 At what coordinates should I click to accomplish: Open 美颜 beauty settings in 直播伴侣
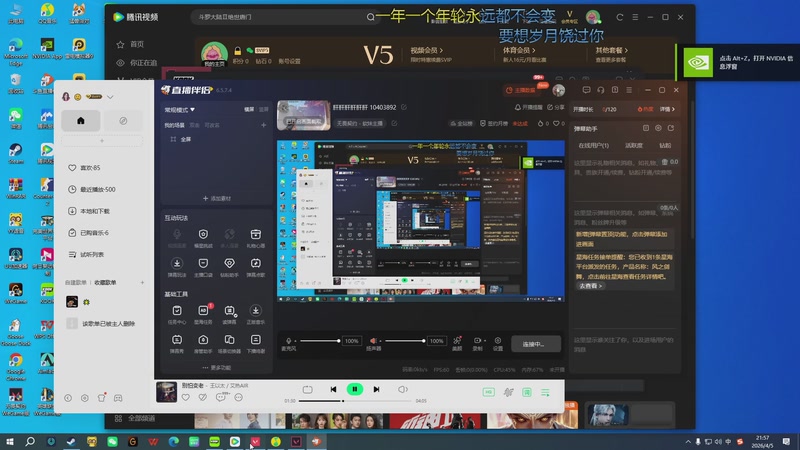pyautogui.click(x=457, y=343)
